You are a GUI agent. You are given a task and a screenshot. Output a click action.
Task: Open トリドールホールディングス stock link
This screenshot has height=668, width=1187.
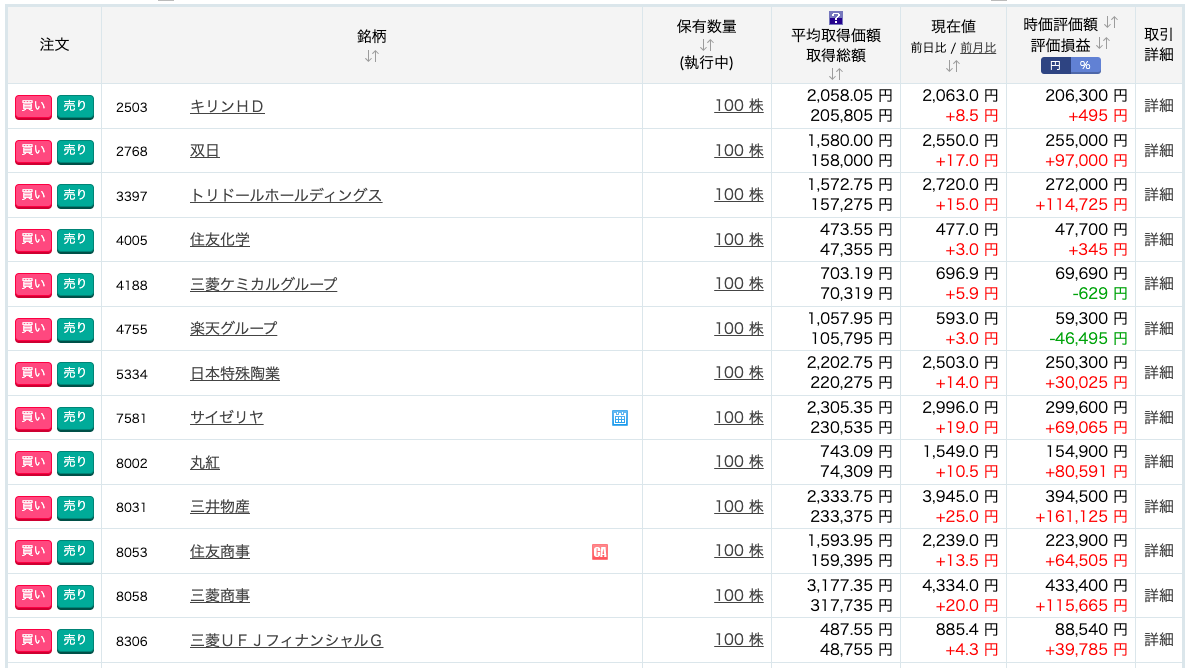pyautogui.click(x=285, y=195)
